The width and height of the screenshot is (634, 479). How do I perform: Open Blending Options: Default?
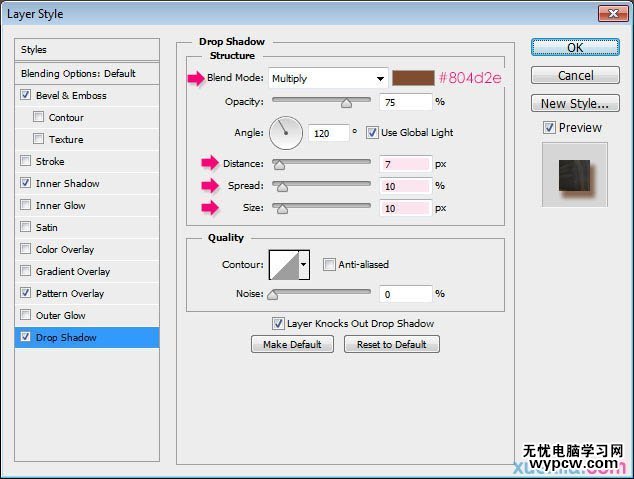click(x=87, y=74)
